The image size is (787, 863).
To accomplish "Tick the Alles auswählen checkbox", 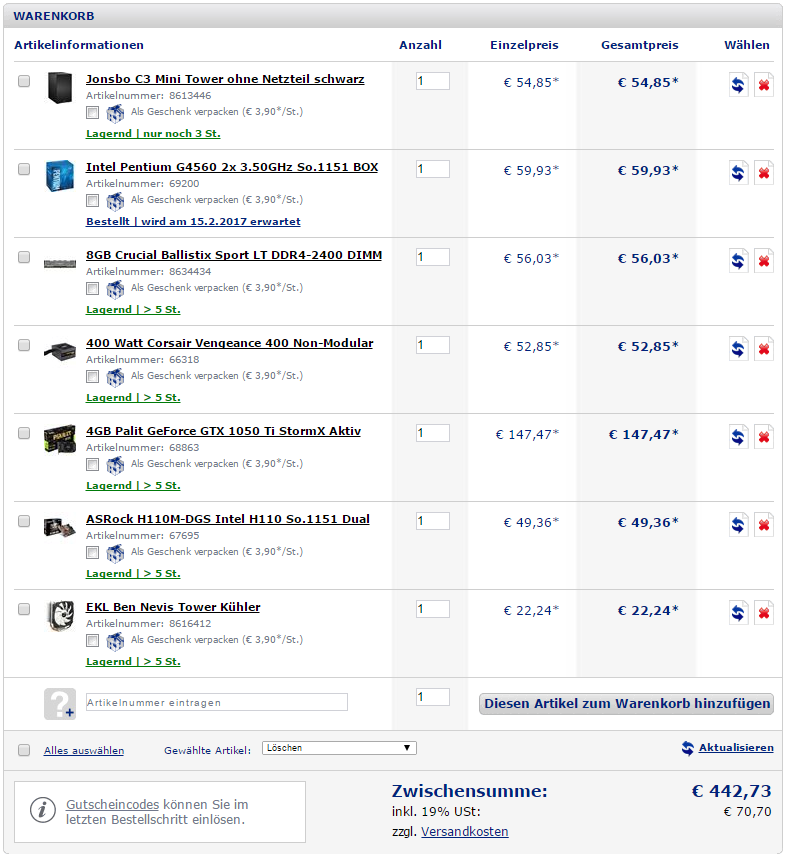I will pos(24,750).
